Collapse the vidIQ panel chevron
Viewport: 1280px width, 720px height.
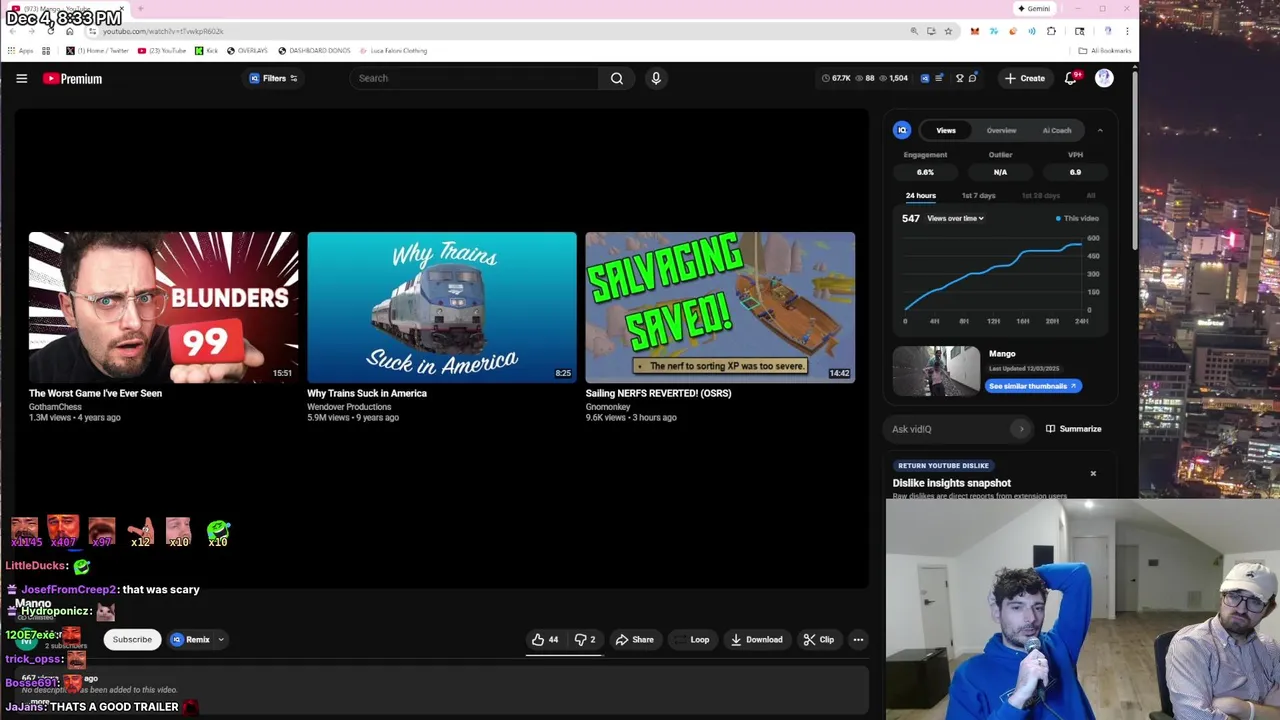click(1100, 130)
